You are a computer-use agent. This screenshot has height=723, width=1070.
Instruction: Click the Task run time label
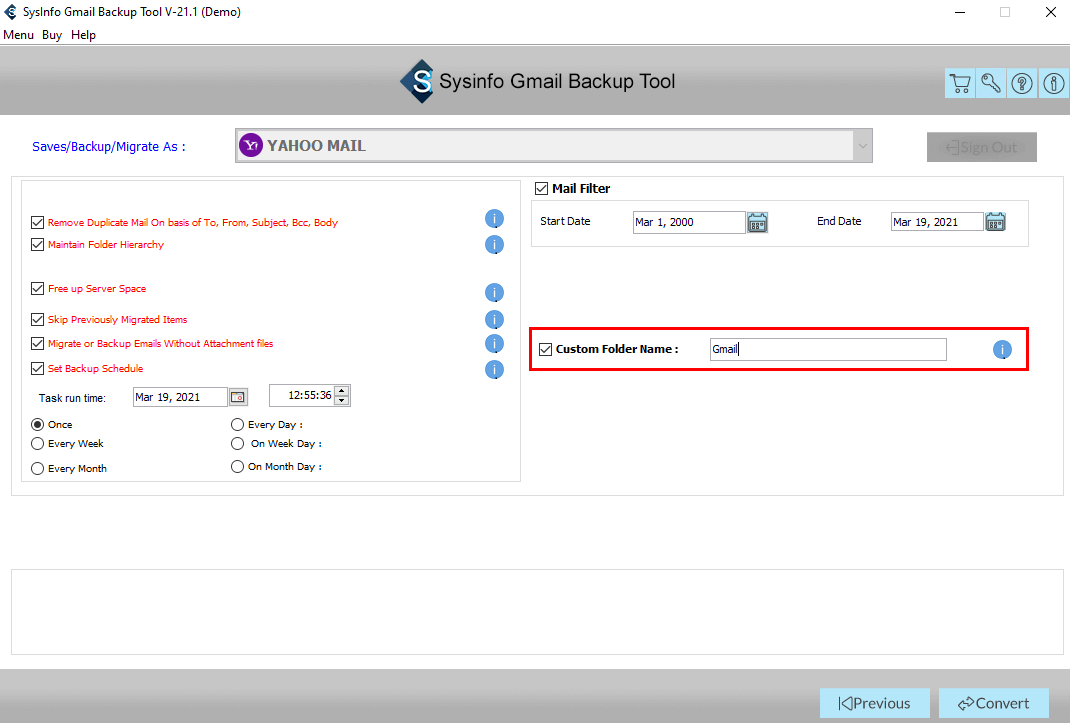click(72, 398)
